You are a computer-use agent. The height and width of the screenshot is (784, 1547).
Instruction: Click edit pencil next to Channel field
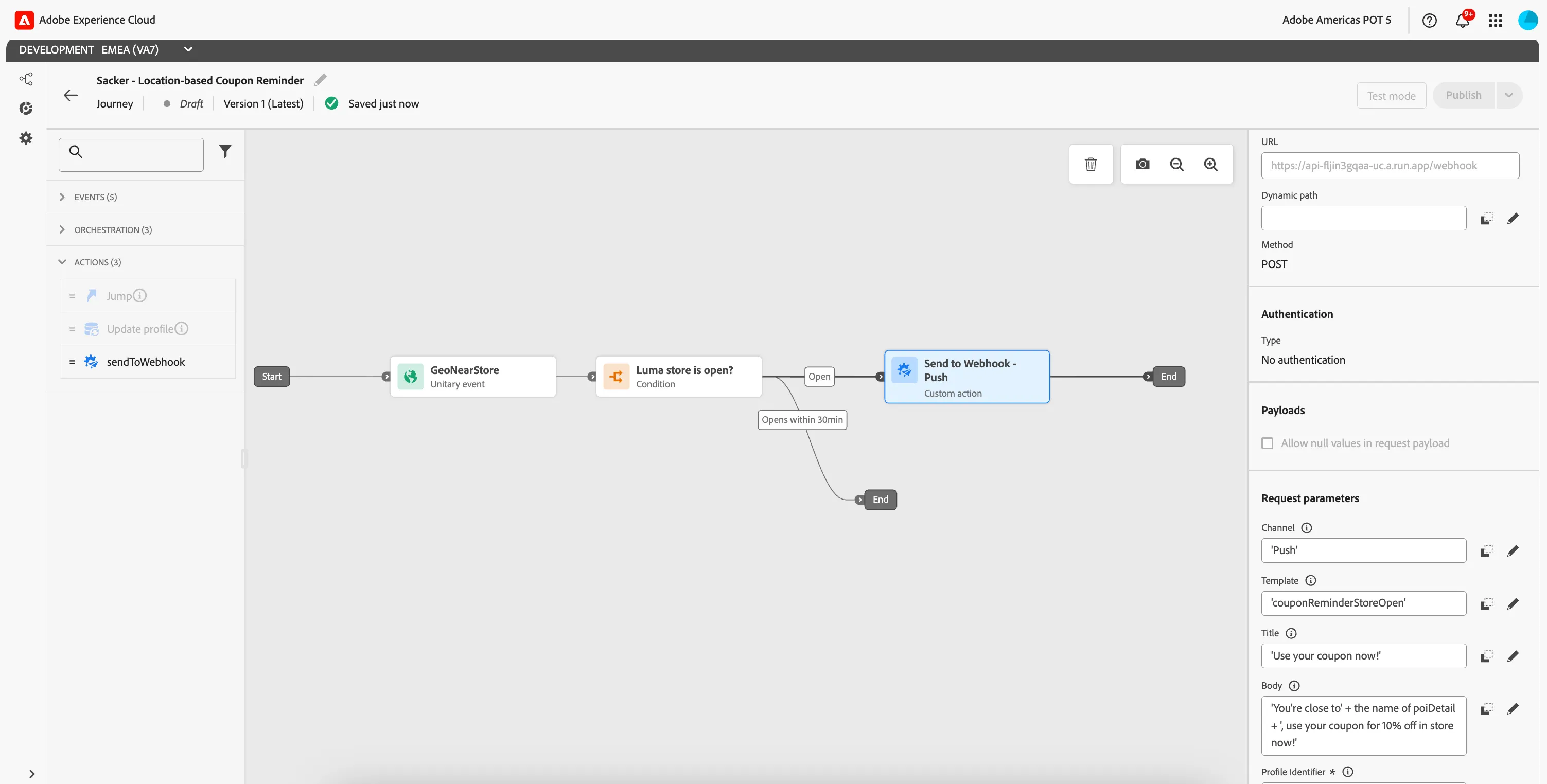point(1513,550)
